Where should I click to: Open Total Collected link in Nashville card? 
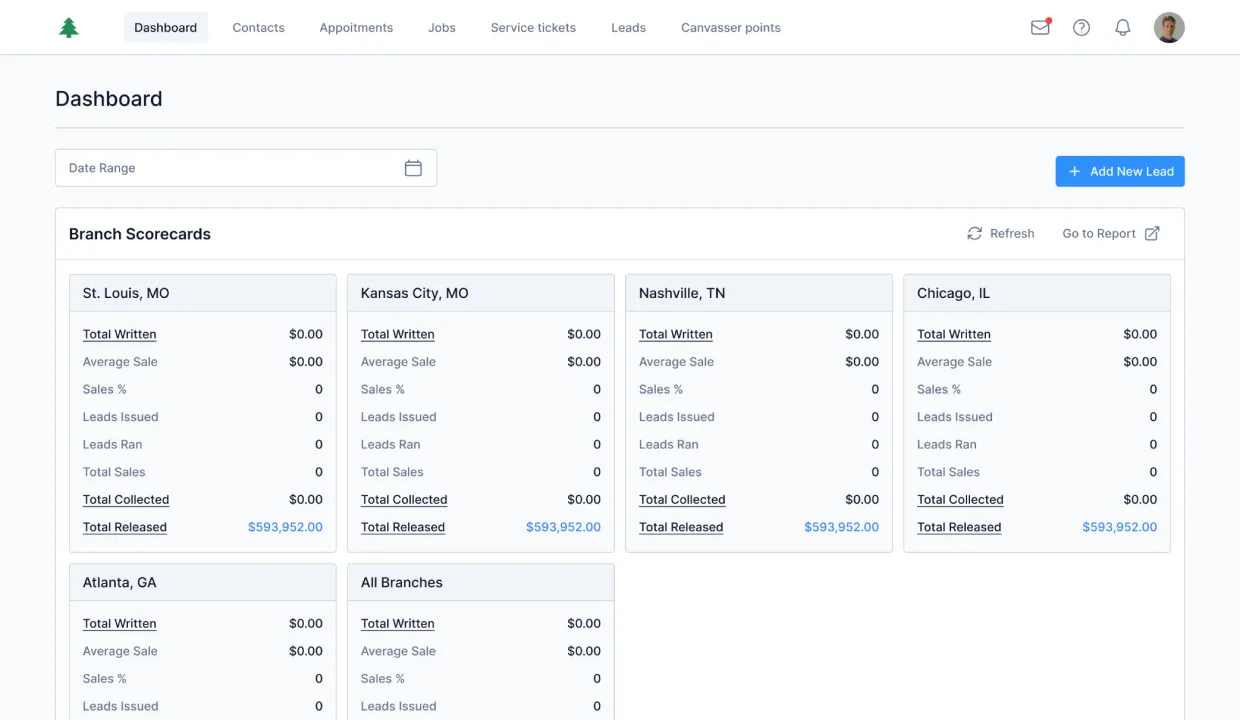tap(682, 499)
